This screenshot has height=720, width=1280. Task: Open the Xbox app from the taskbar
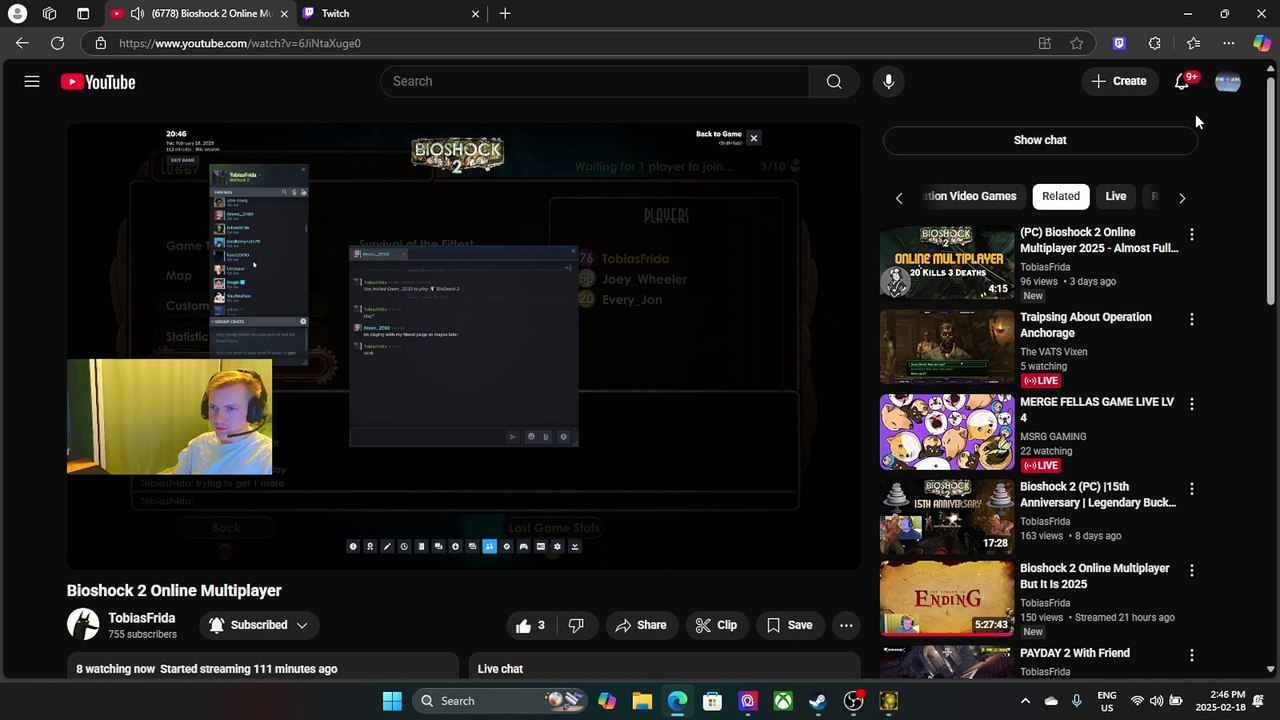pos(783,701)
